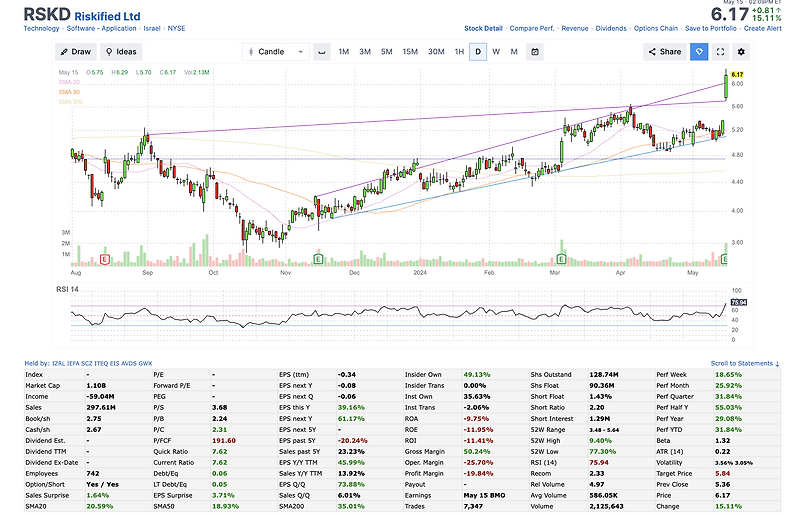Click the green E earnings marker in November
This screenshot has width=800, height=515.
(318, 260)
